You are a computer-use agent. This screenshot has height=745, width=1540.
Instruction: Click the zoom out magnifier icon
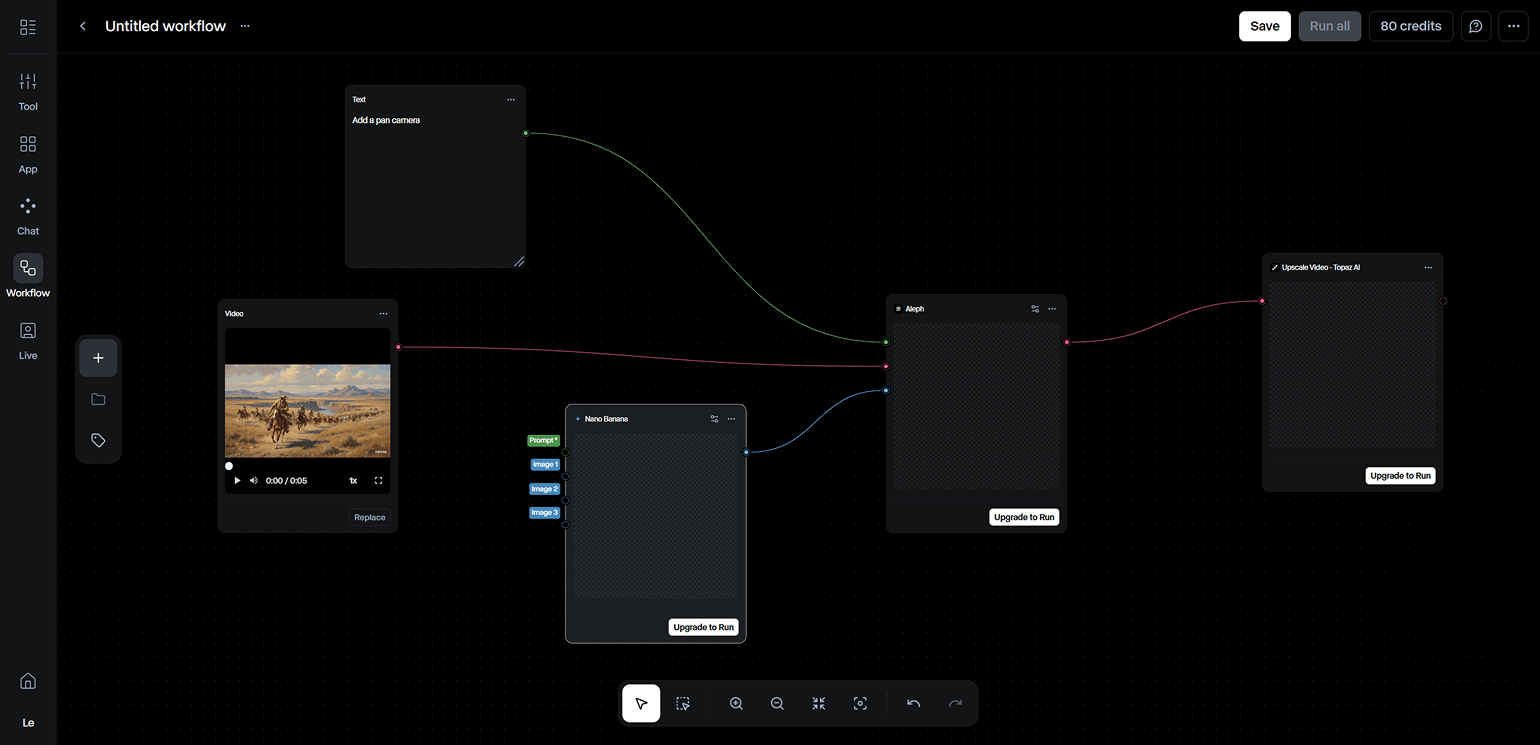[x=777, y=703]
